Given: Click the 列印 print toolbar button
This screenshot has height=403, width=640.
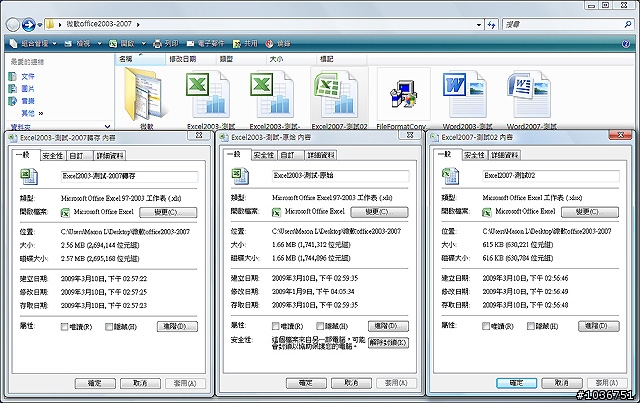Looking at the screenshot, I should [x=166, y=43].
